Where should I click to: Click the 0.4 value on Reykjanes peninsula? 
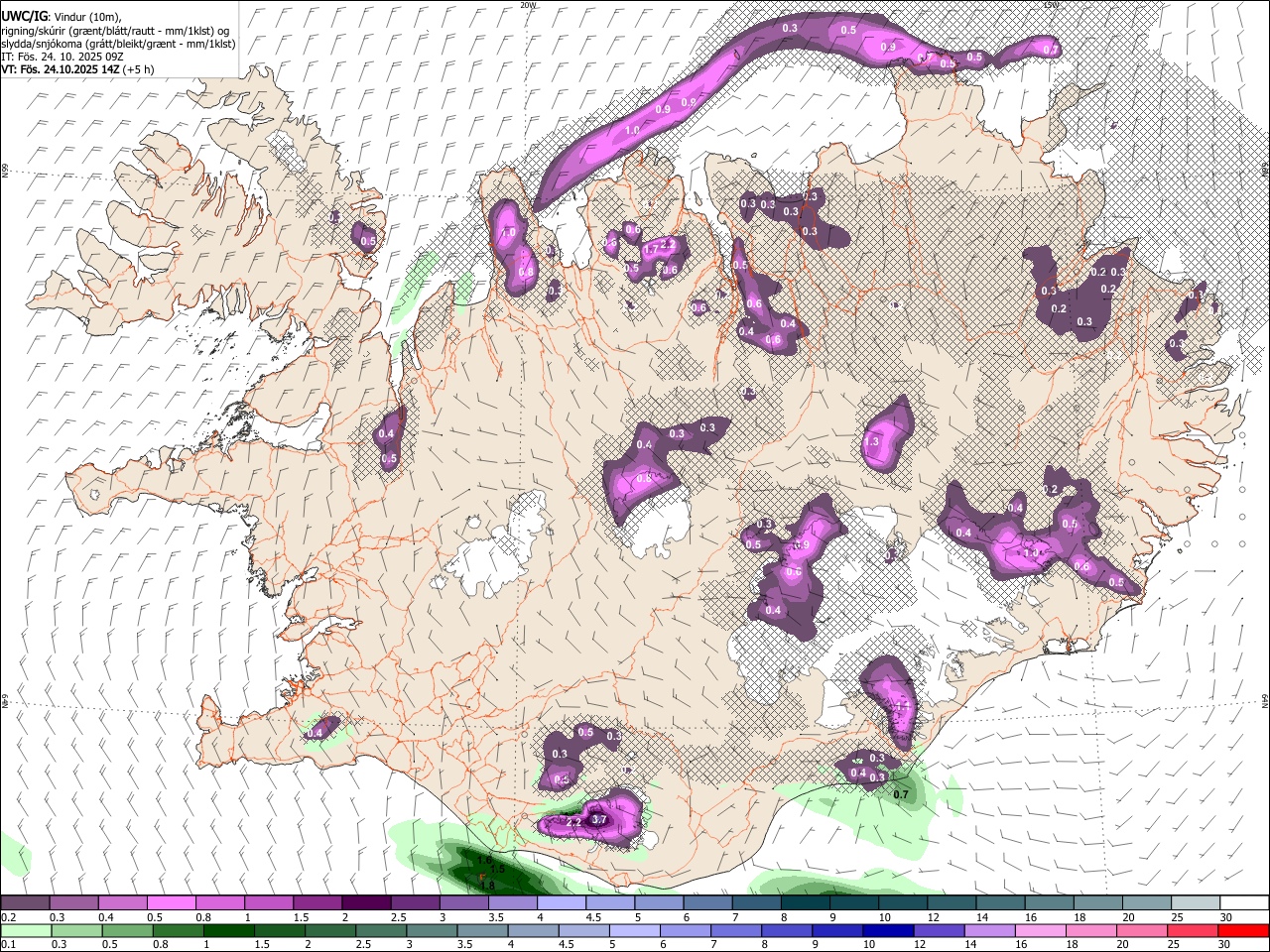pos(316,733)
